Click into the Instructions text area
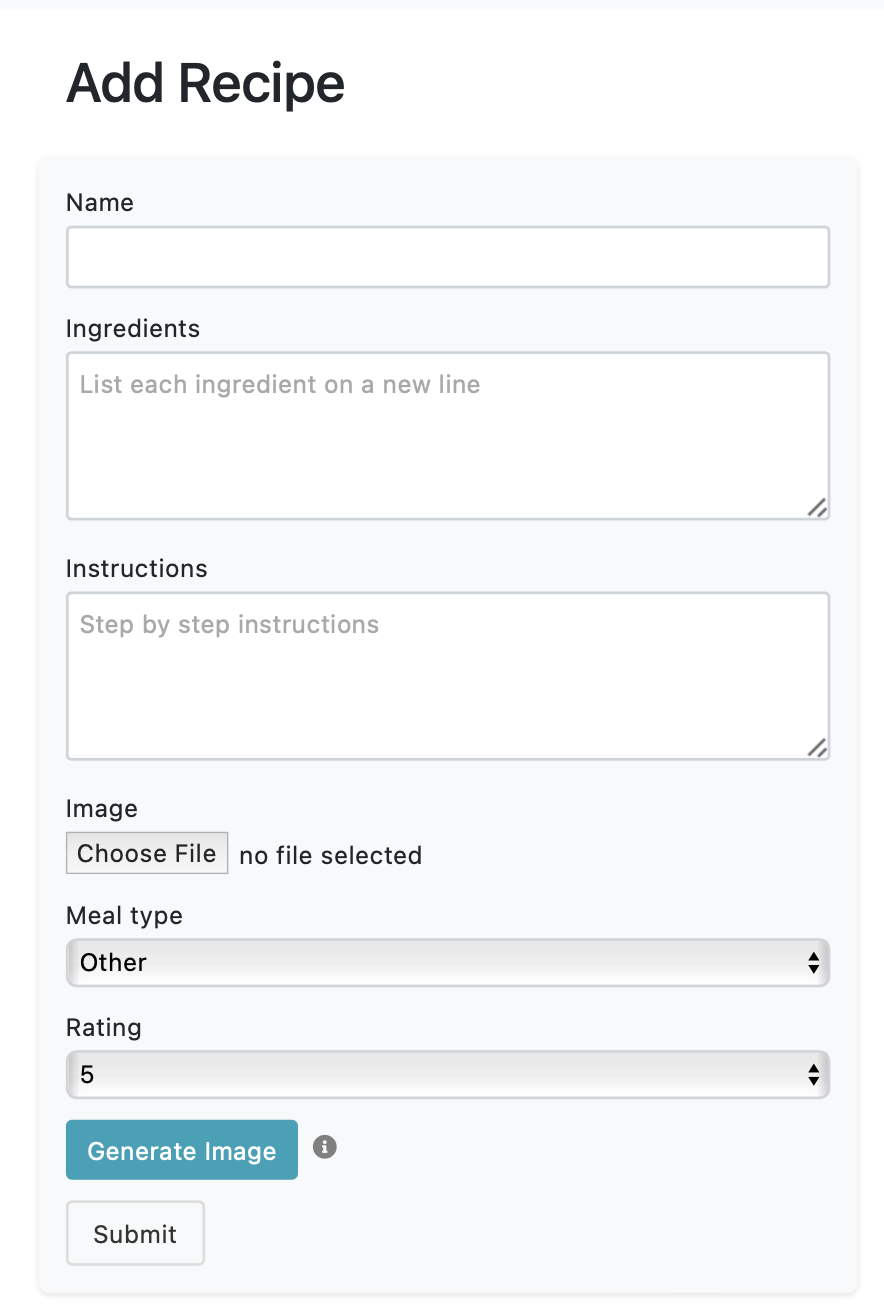The height and width of the screenshot is (1304, 884). click(x=447, y=676)
